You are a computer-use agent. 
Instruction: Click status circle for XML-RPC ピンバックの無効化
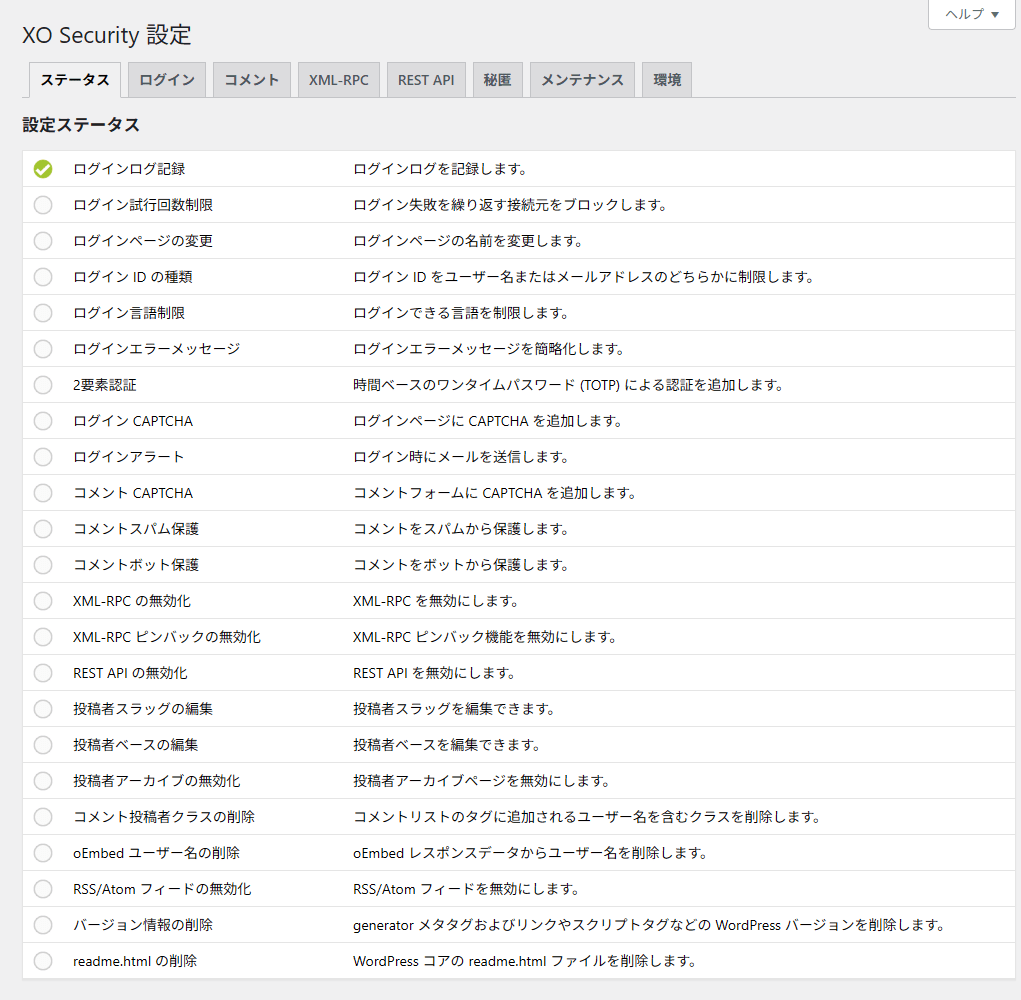coord(43,637)
